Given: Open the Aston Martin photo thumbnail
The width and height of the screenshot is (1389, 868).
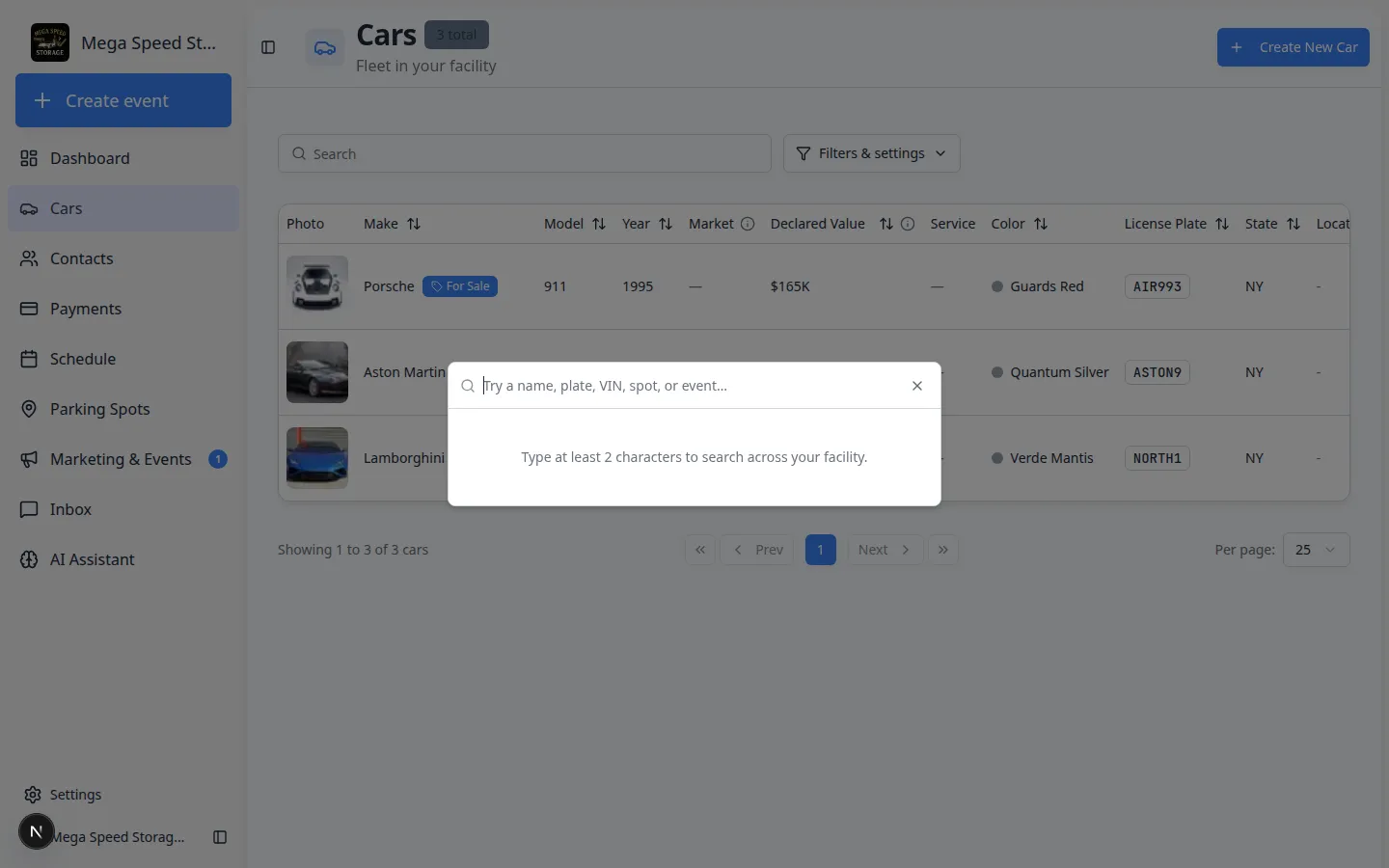Looking at the screenshot, I should (x=317, y=372).
